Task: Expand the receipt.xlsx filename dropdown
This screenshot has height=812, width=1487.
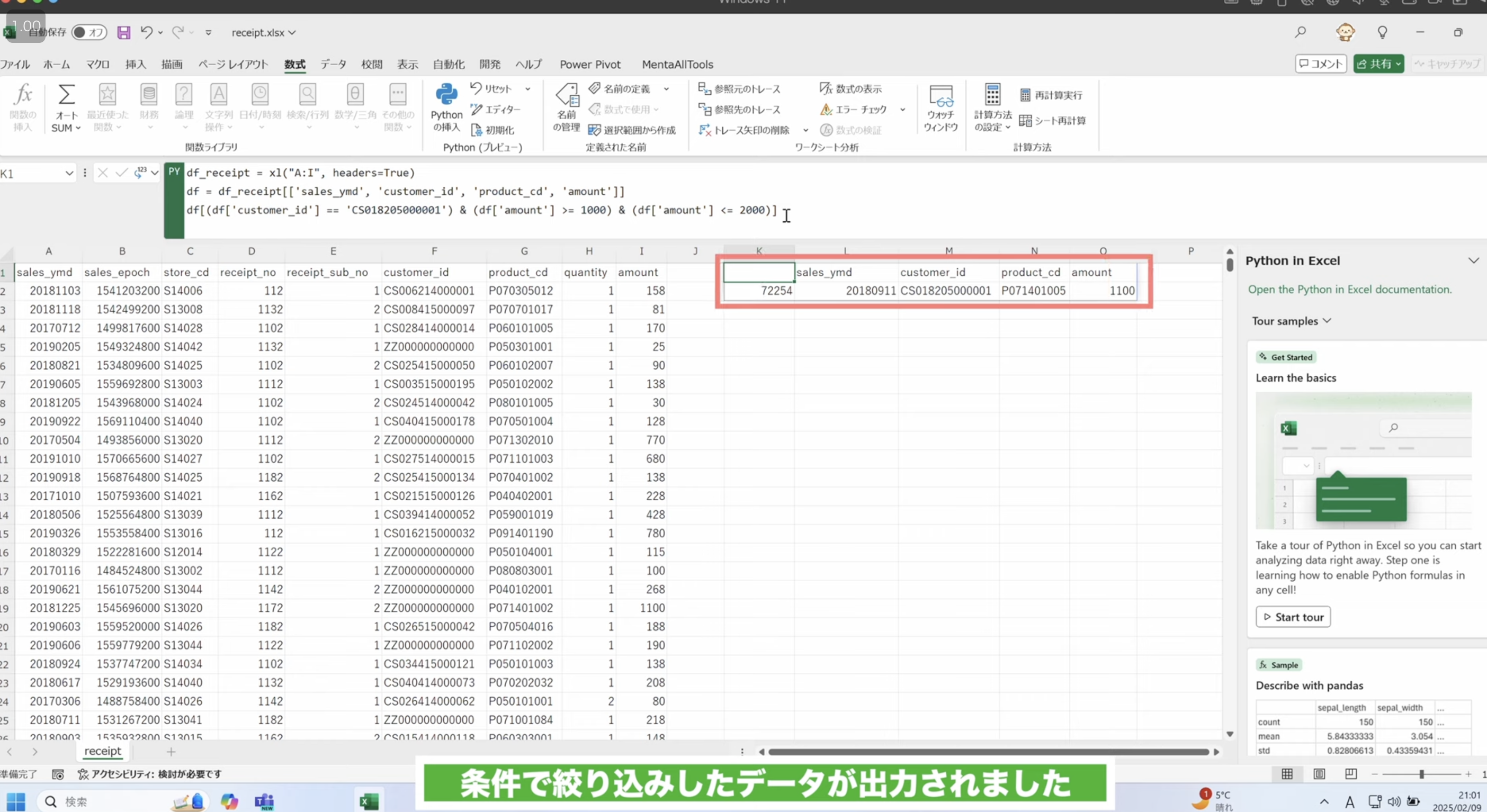Action: click(x=292, y=33)
